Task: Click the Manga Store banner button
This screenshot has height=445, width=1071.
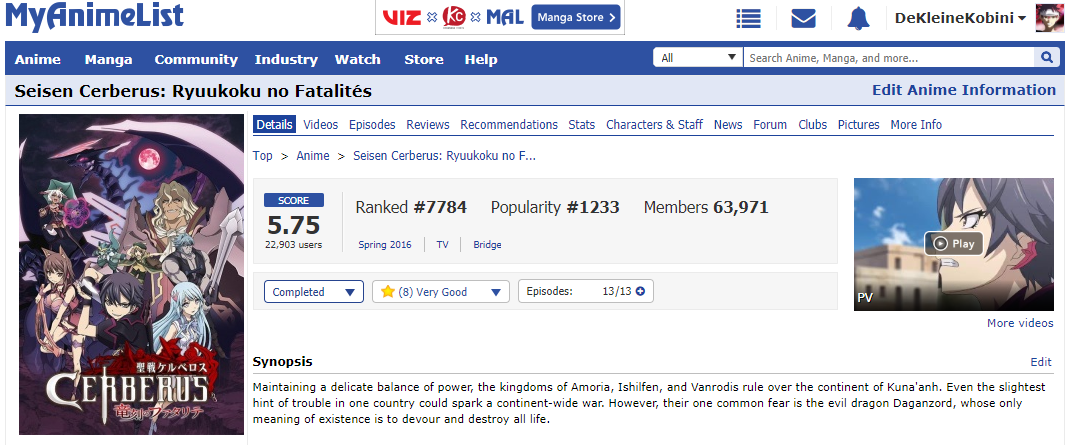Action: tap(576, 18)
